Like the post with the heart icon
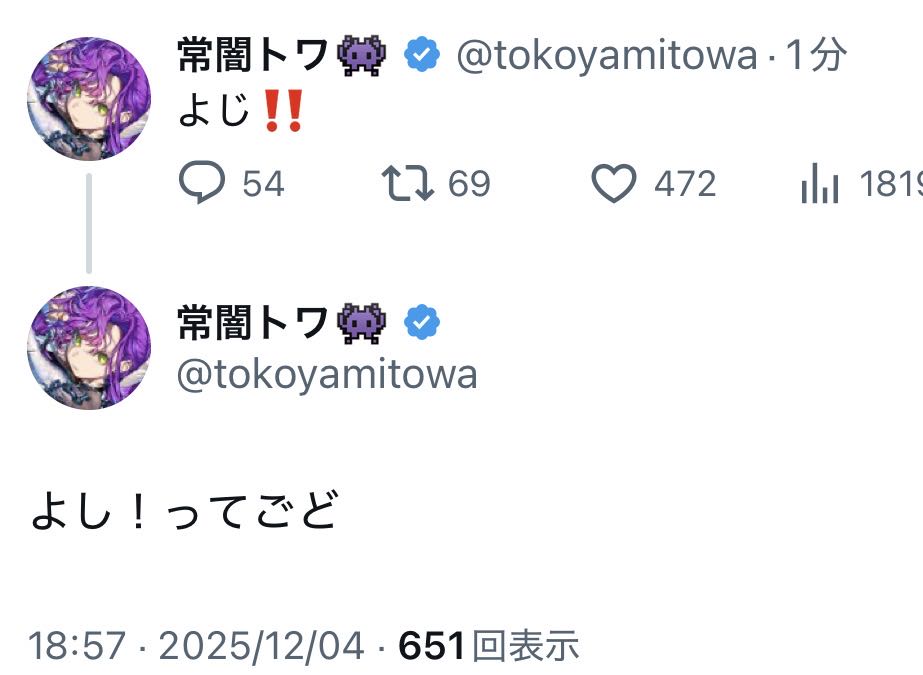Viewport: 923px width, 675px height. click(613, 183)
